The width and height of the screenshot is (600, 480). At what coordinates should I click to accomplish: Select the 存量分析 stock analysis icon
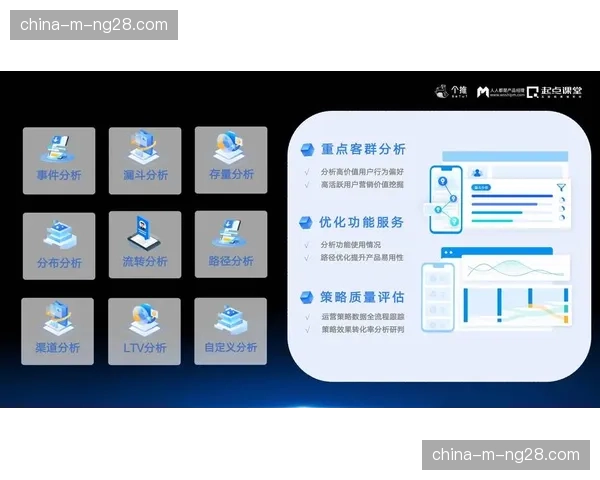230,160
